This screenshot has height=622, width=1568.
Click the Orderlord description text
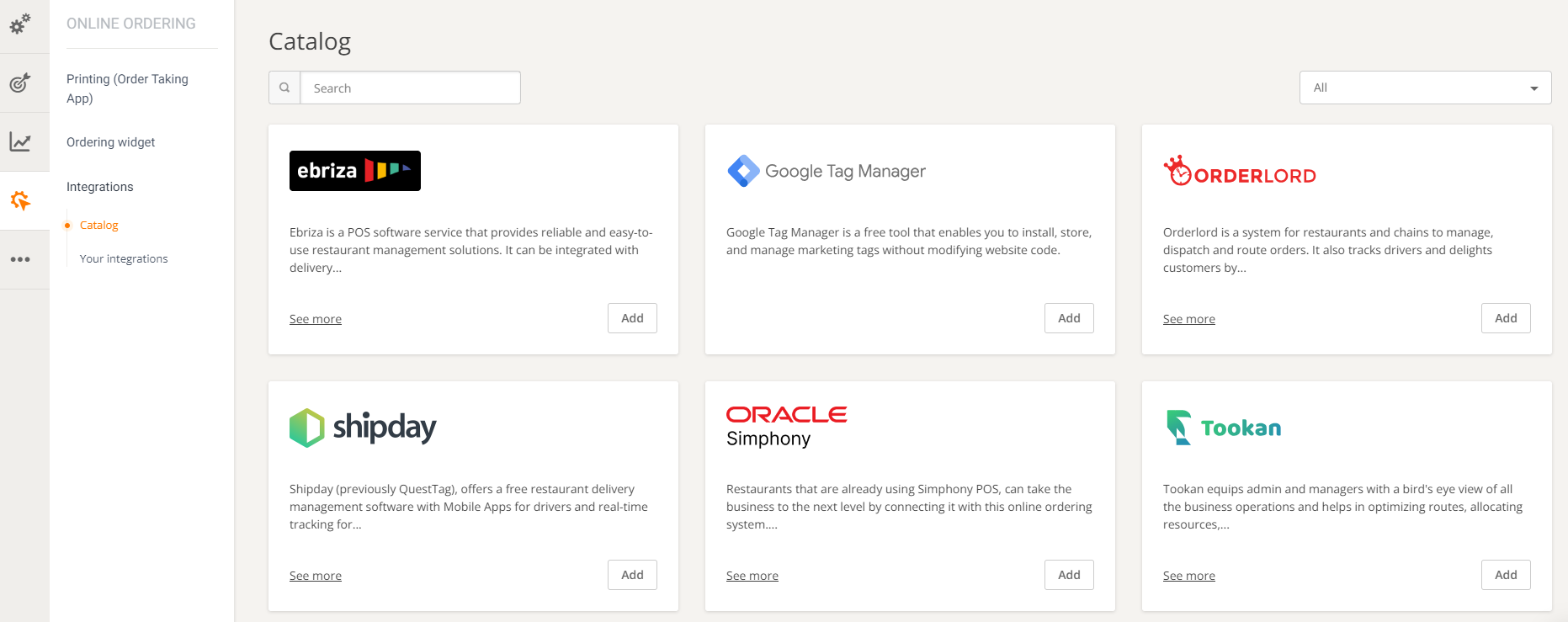click(x=1328, y=250)
